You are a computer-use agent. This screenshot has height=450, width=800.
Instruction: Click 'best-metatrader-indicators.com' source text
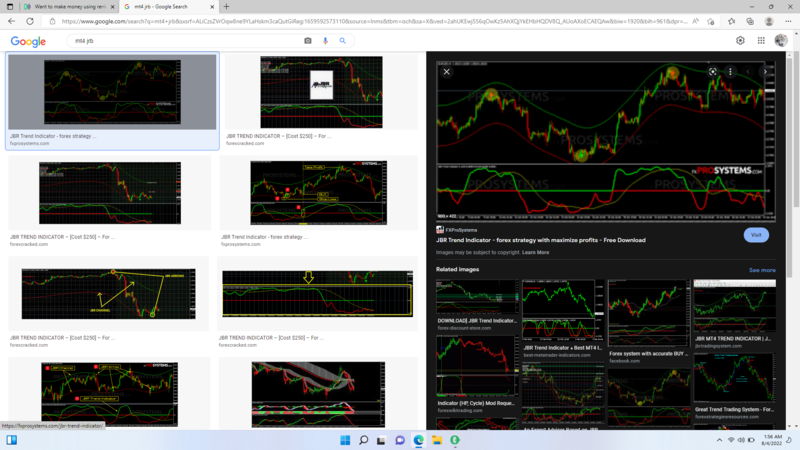pos(557,355)
